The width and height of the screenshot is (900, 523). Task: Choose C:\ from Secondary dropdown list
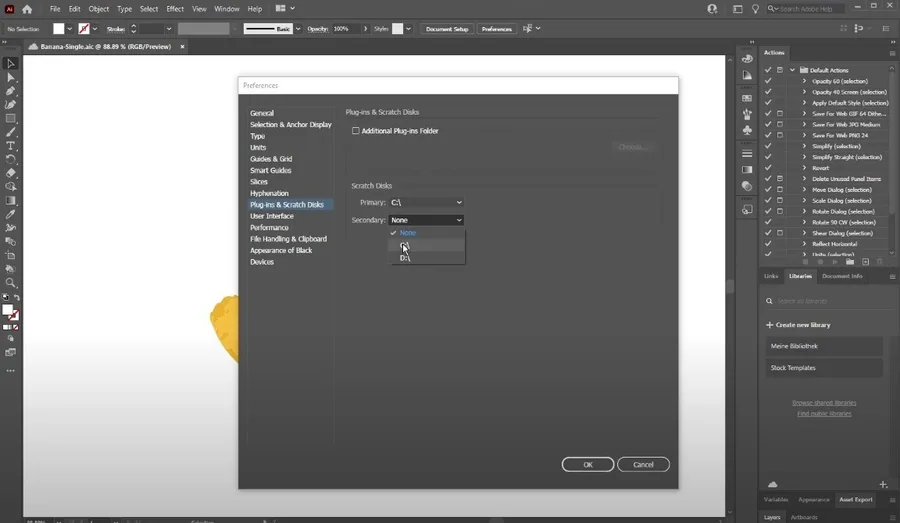tap(427, 246)
